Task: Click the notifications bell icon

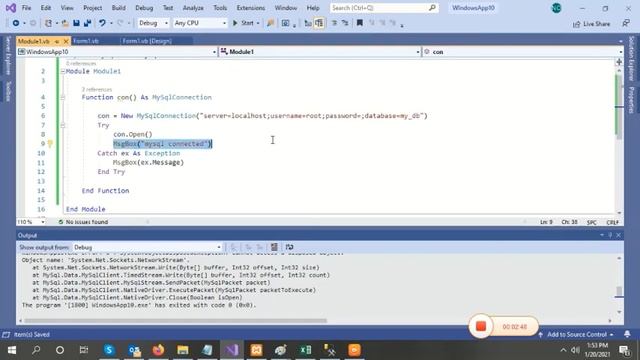Action: coord(627,334)
